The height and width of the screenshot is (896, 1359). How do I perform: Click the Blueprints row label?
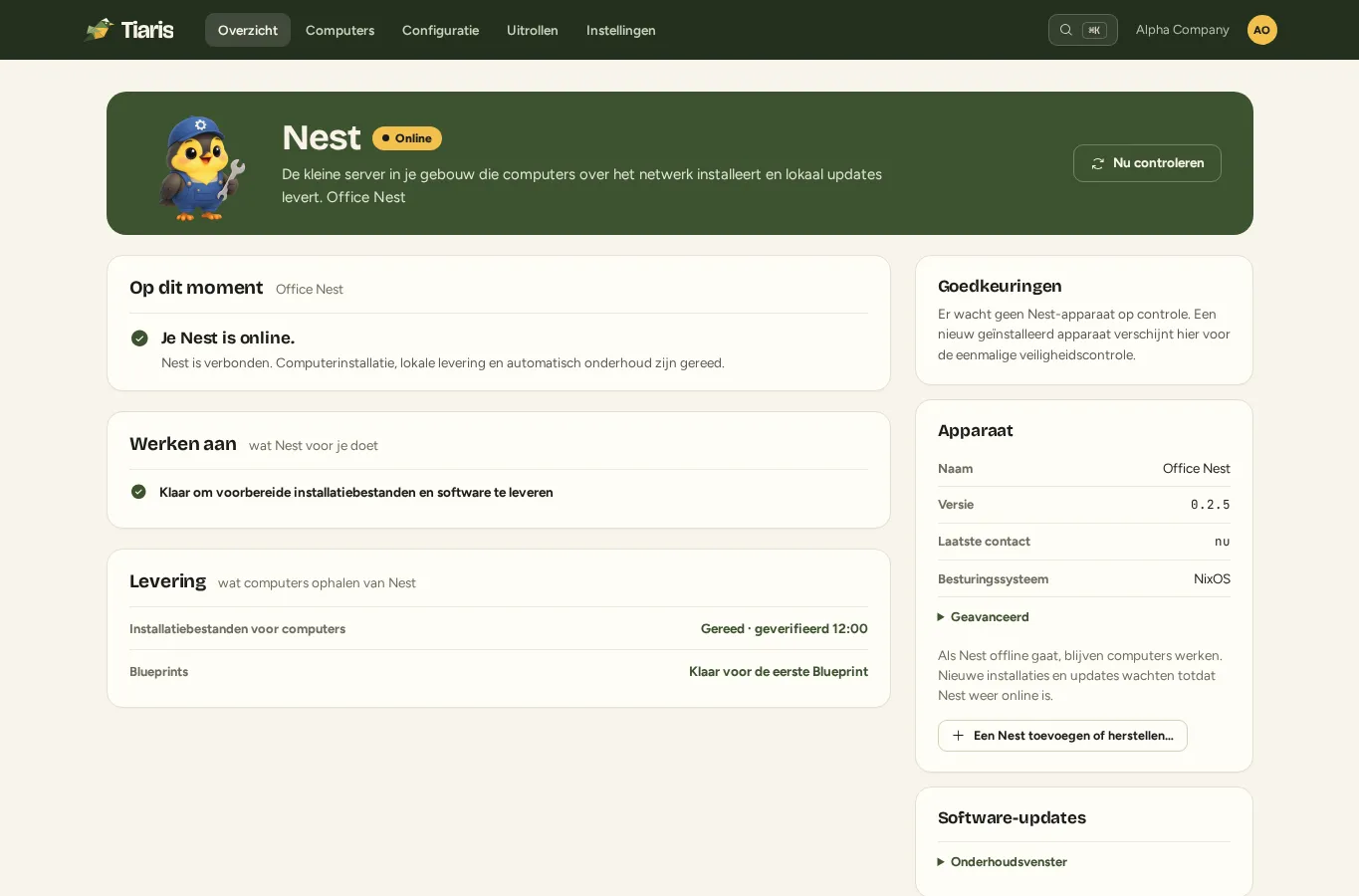point(158,672)
